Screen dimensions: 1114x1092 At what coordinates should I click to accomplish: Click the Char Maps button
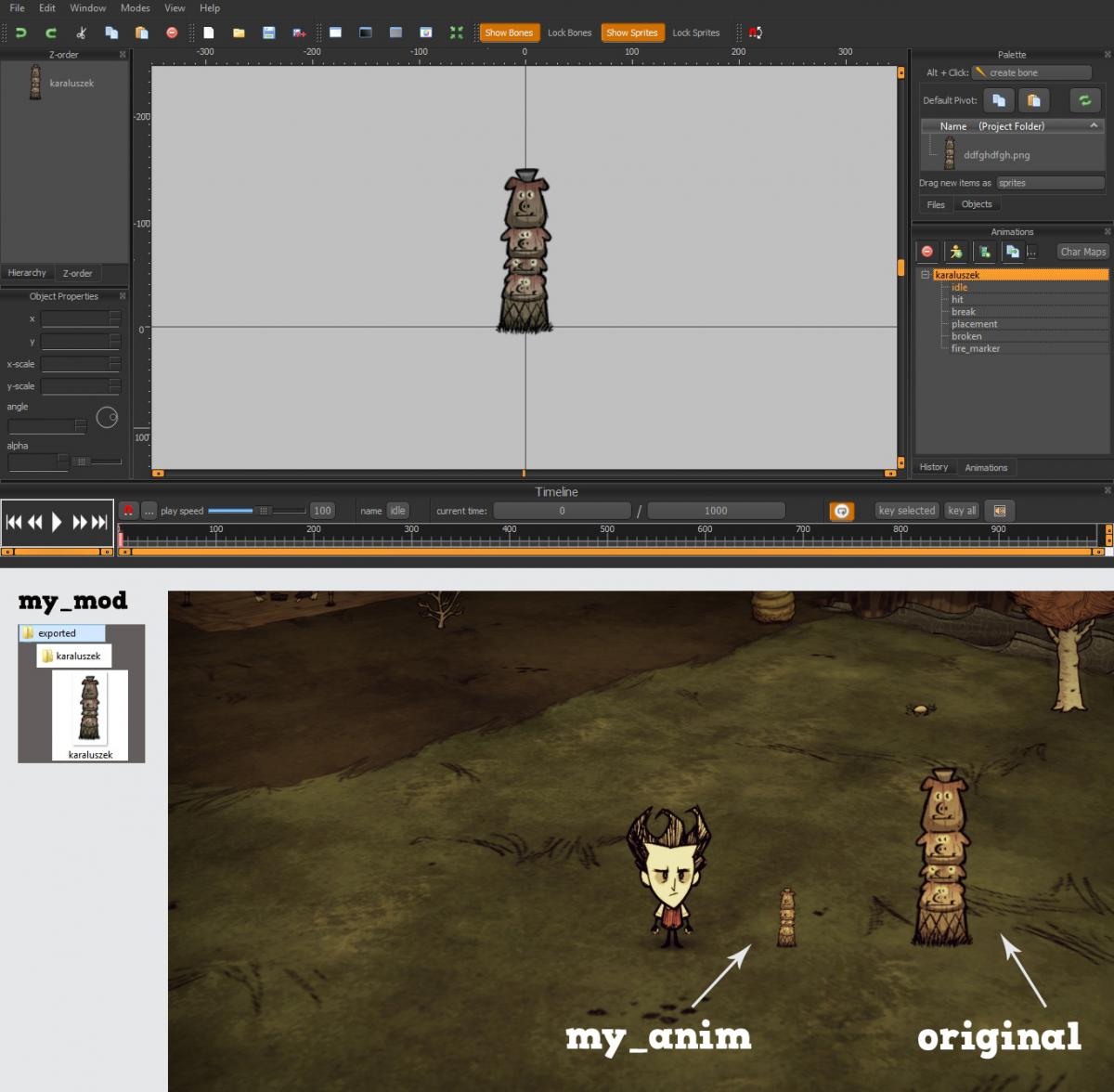[1082, 252]
